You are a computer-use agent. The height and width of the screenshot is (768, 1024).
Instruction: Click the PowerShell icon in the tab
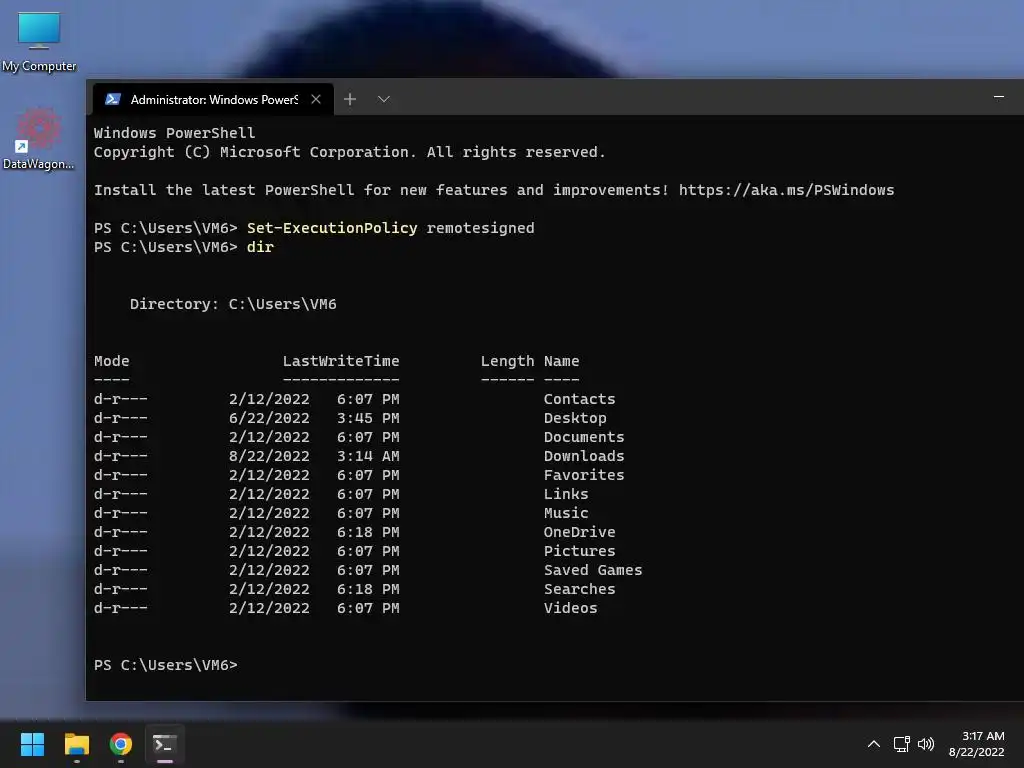[x=112, y=99]
